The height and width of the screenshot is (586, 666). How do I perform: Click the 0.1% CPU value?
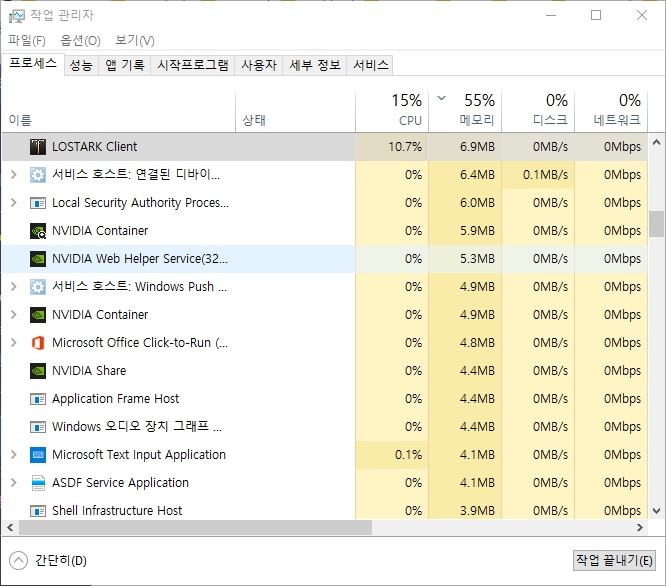click(x=409, y=455)
